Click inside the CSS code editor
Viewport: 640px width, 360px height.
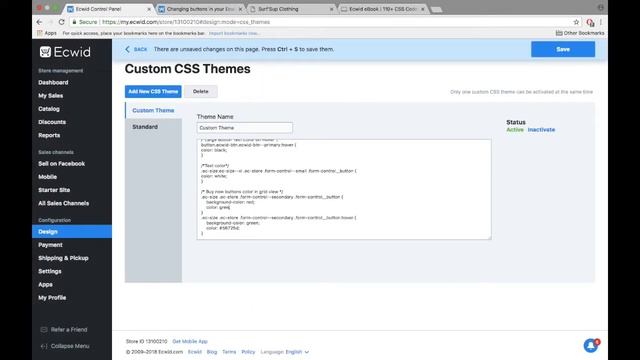coord(344,189)
